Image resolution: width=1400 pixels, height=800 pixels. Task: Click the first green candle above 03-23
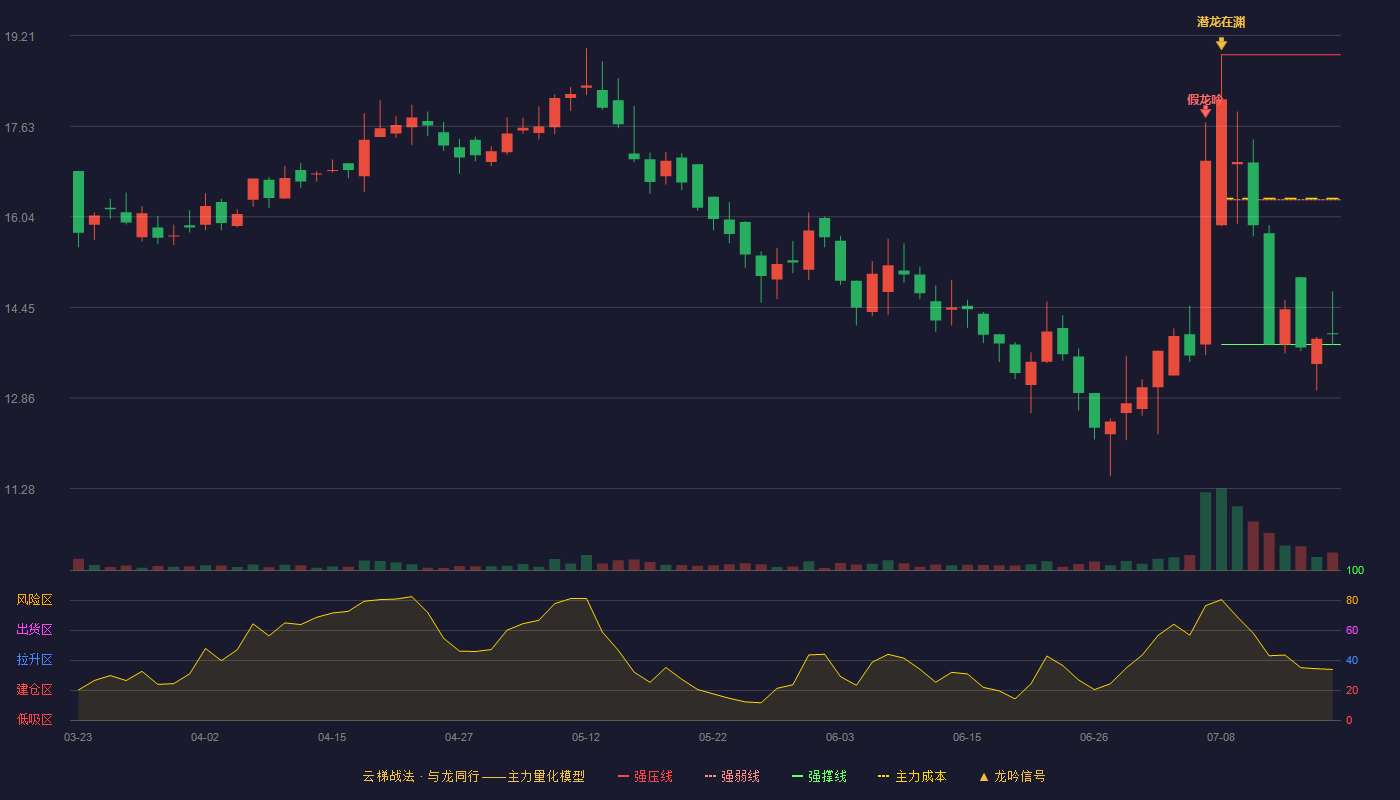[78, 202]
